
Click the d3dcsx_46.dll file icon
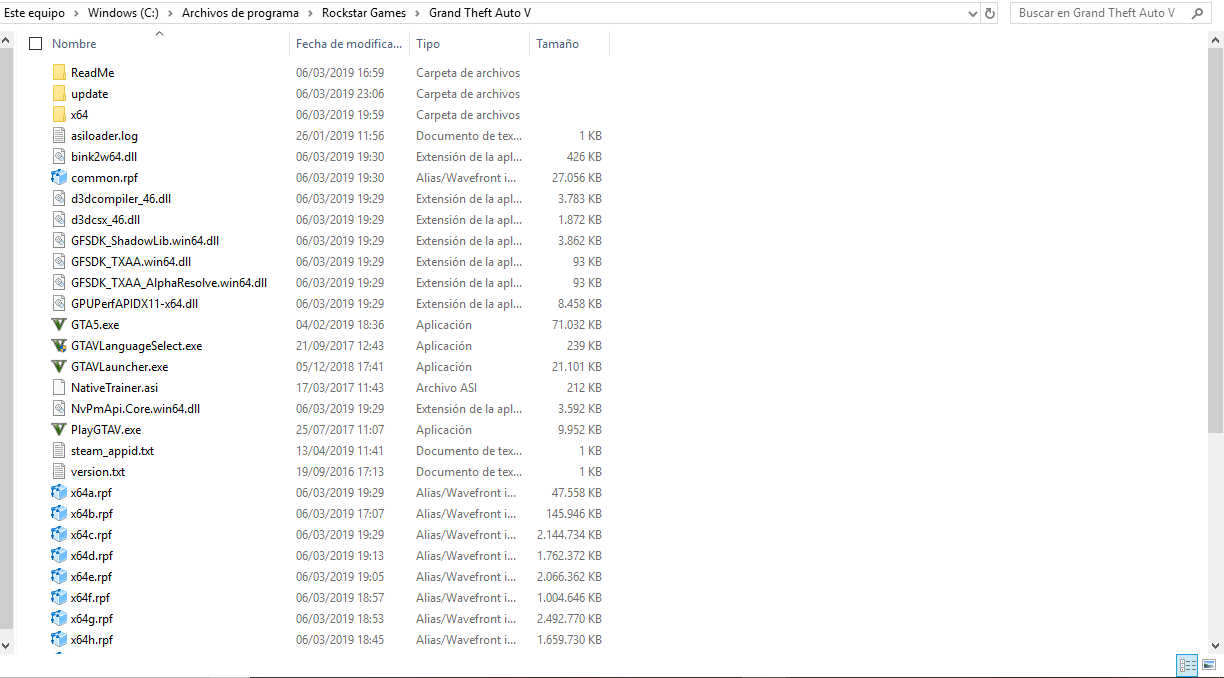pyautogui.click(x=59, y=220)
